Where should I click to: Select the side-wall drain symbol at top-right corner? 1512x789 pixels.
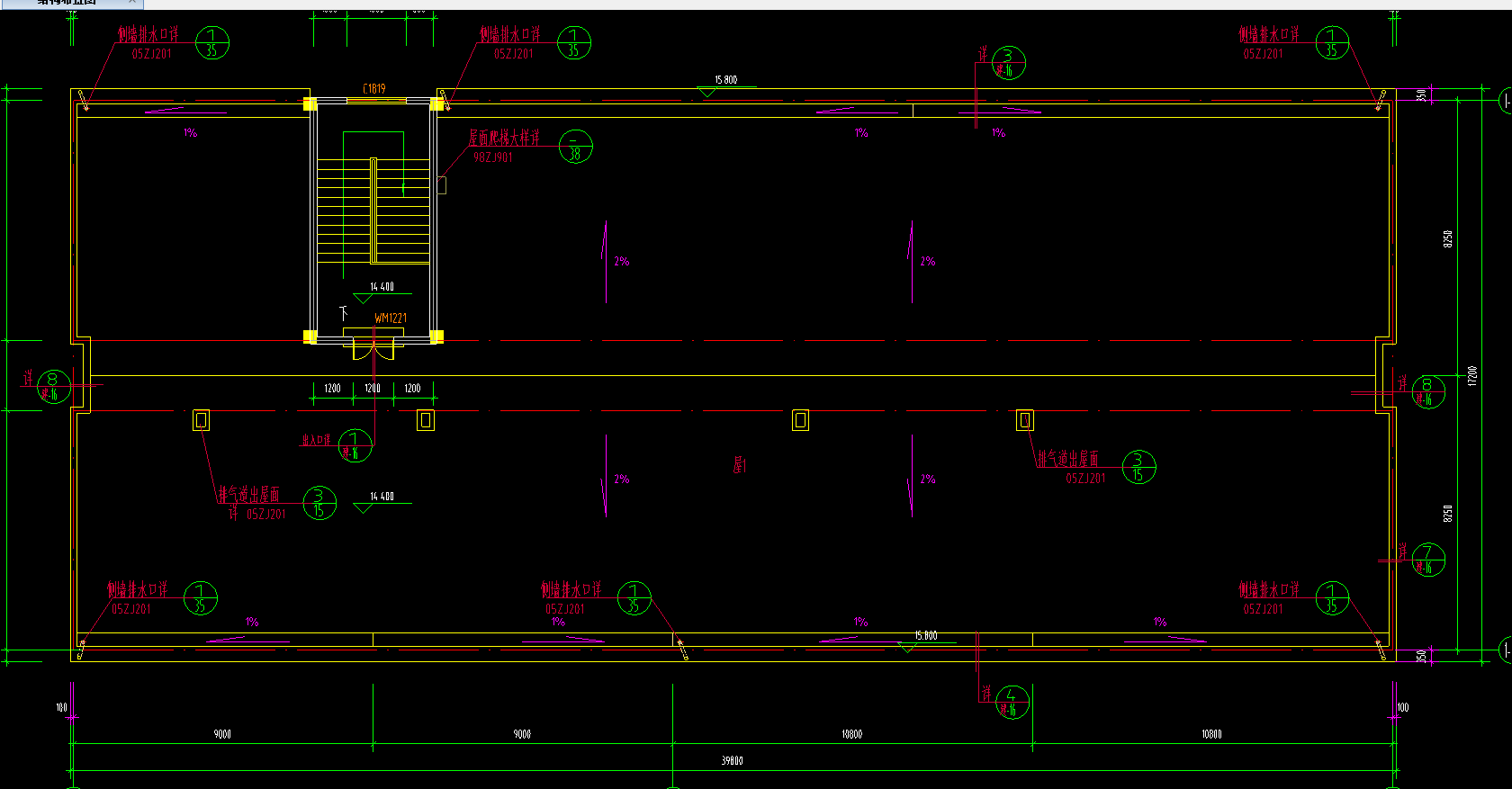(1381, 100)
